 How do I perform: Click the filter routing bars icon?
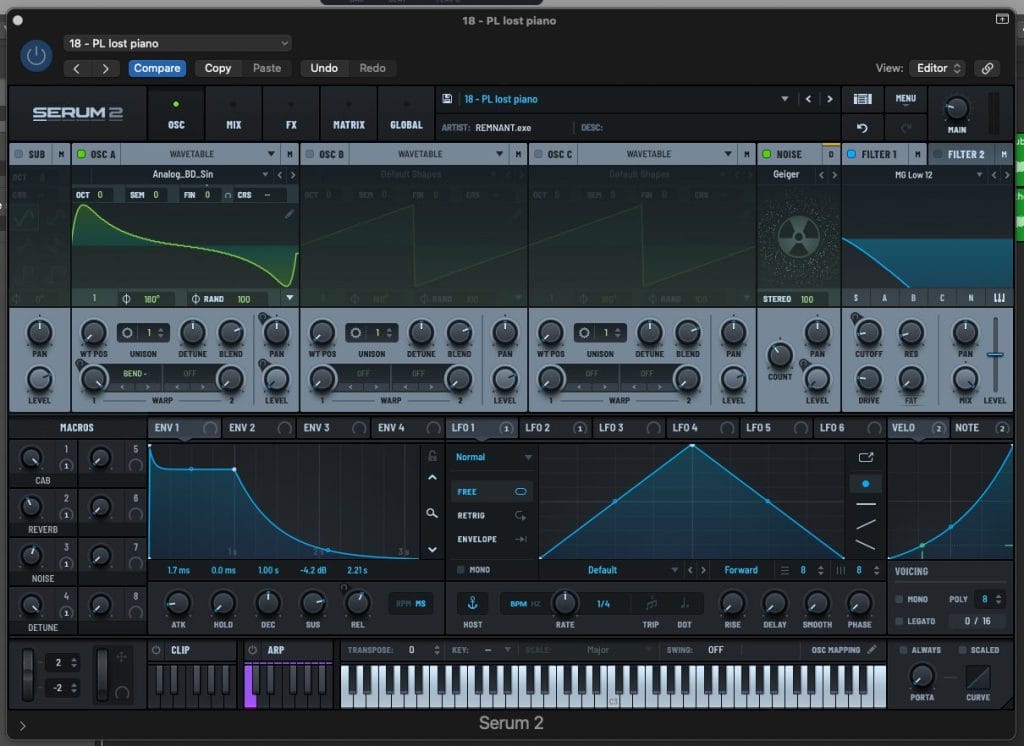(999, 298)
